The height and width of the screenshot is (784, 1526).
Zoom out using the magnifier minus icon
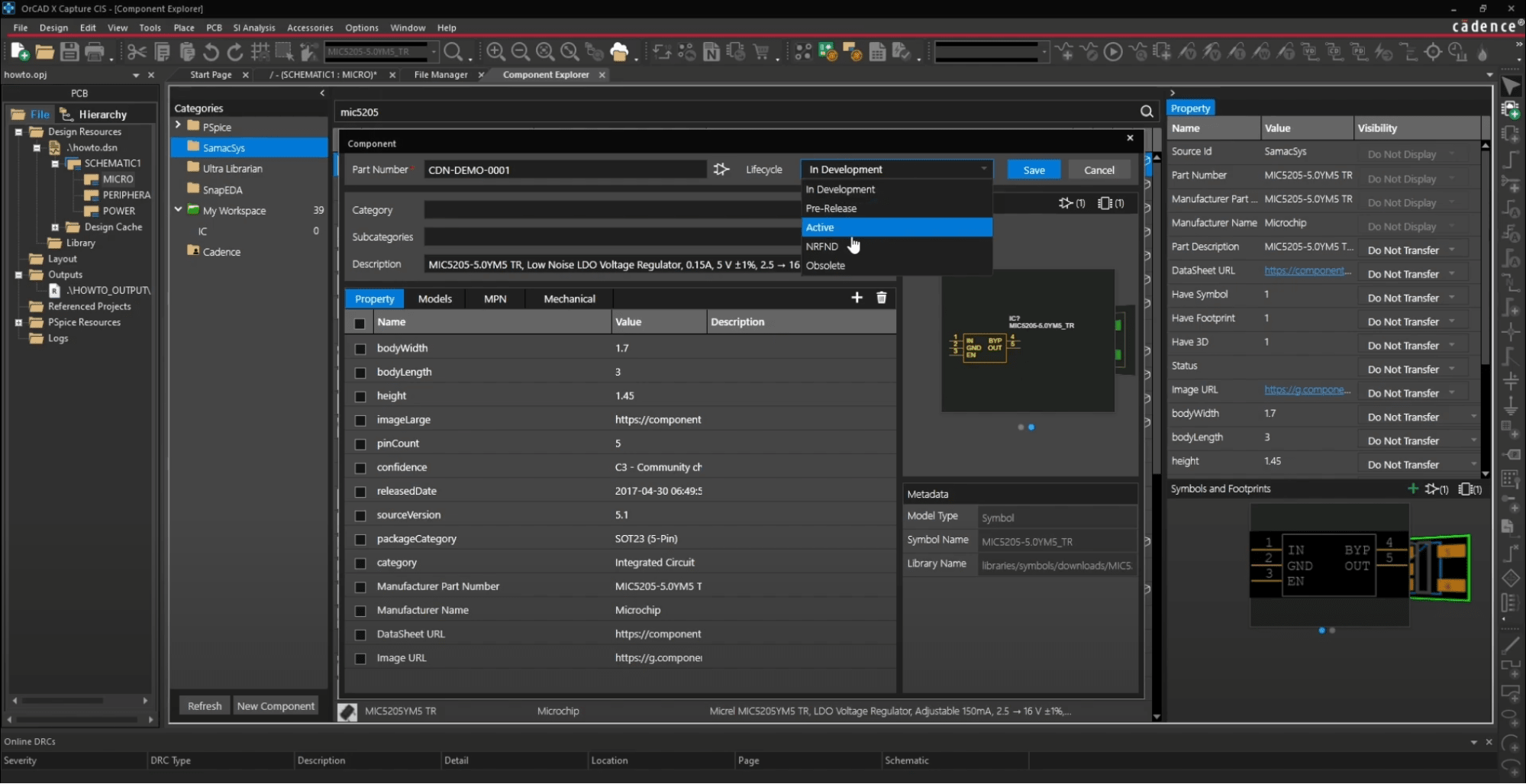click(520, 52)
